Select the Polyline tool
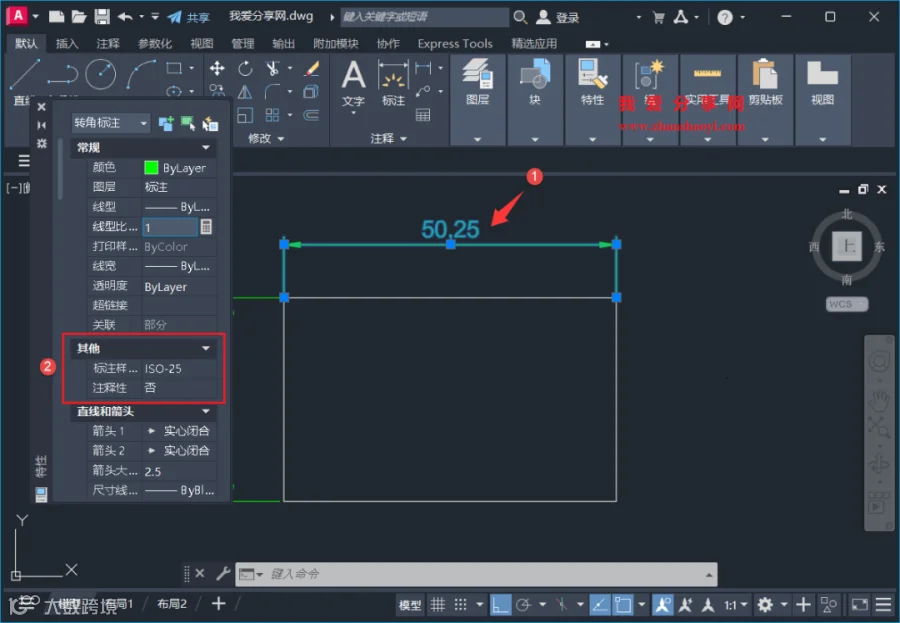This screenshot has height=623, width=900. coord(62,75)
